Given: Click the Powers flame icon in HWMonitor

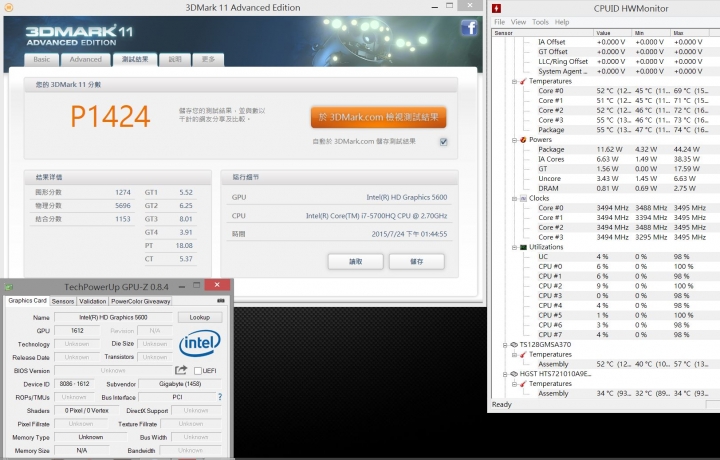Looking at the screenshot, I should pos(523,140).
